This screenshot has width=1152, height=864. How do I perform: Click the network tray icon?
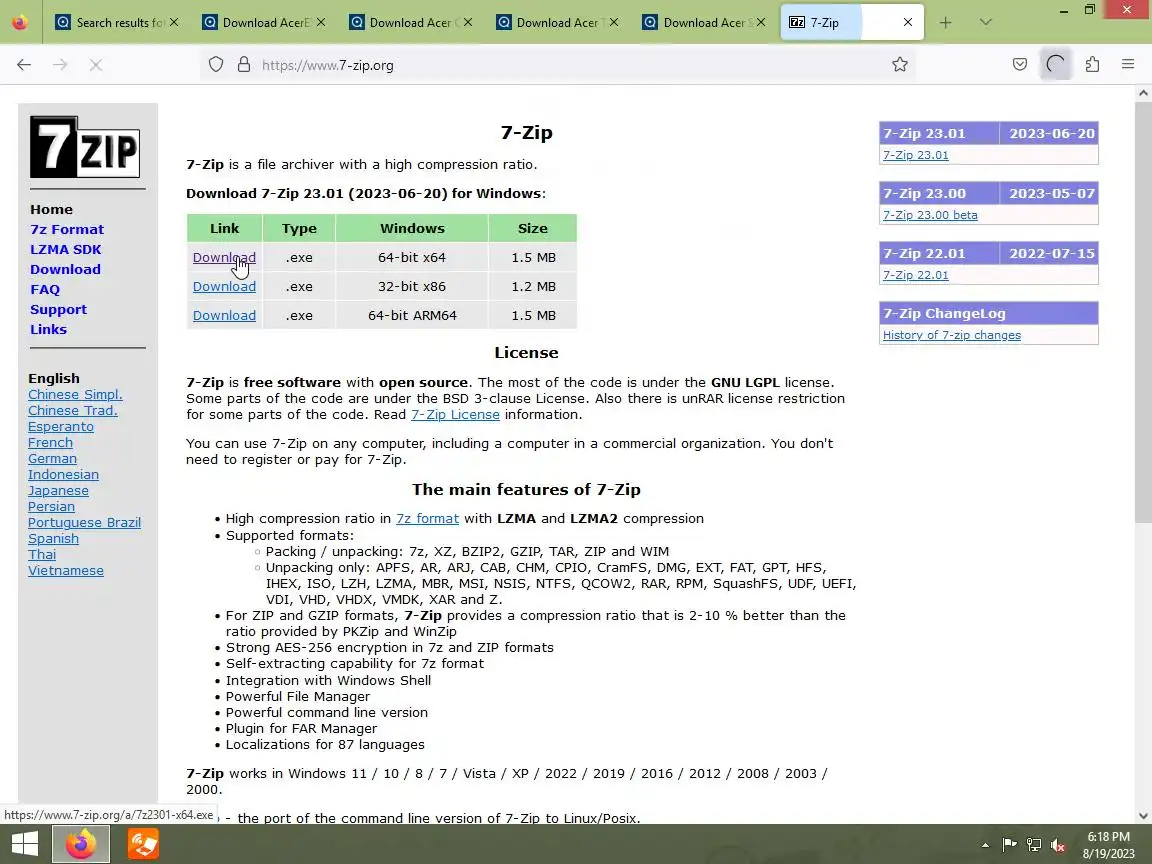pyautogui.click(x=1034, y=845)
